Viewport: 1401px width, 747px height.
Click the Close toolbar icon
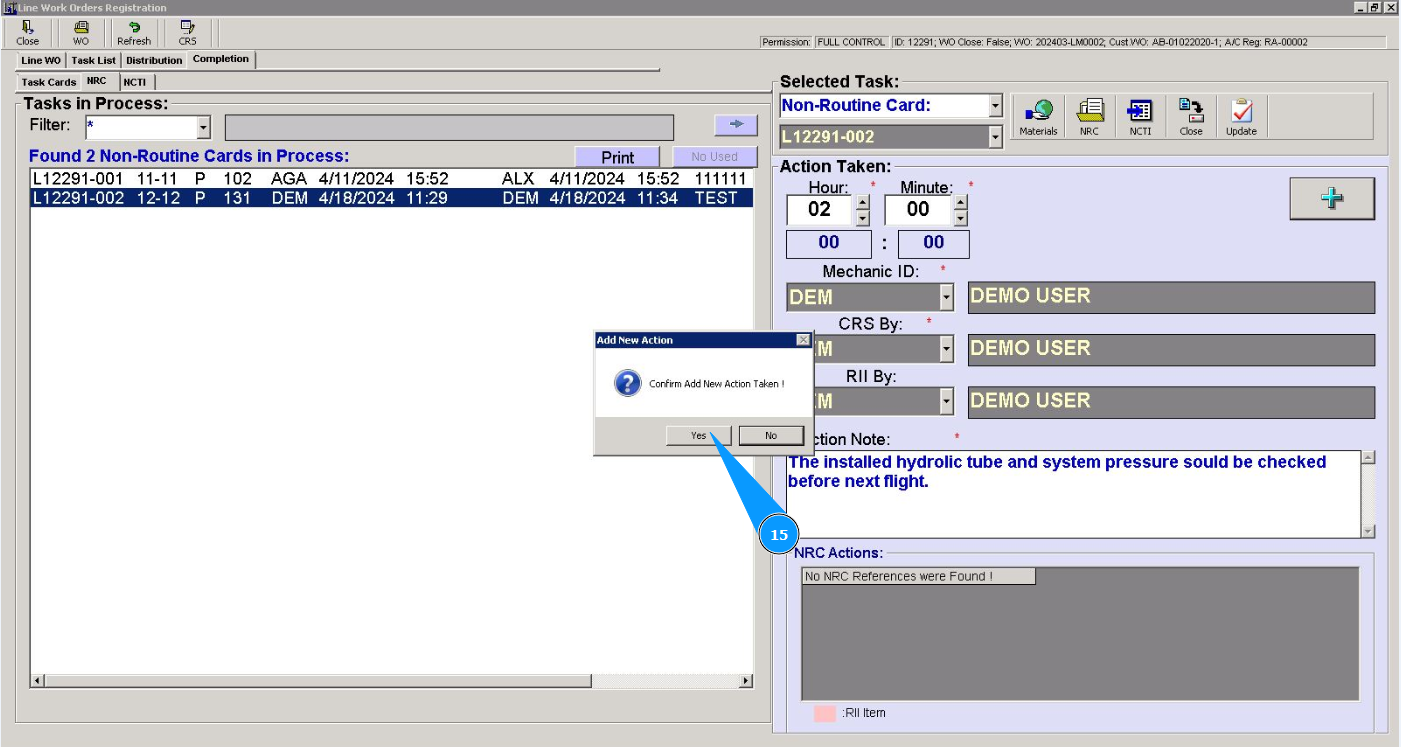point(28,33)
